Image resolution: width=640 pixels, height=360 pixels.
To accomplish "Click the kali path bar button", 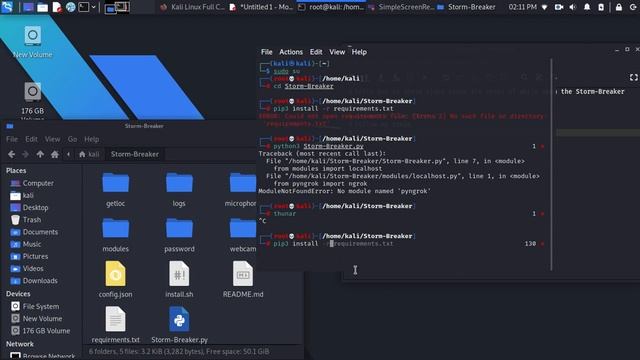I will [89, 154].
